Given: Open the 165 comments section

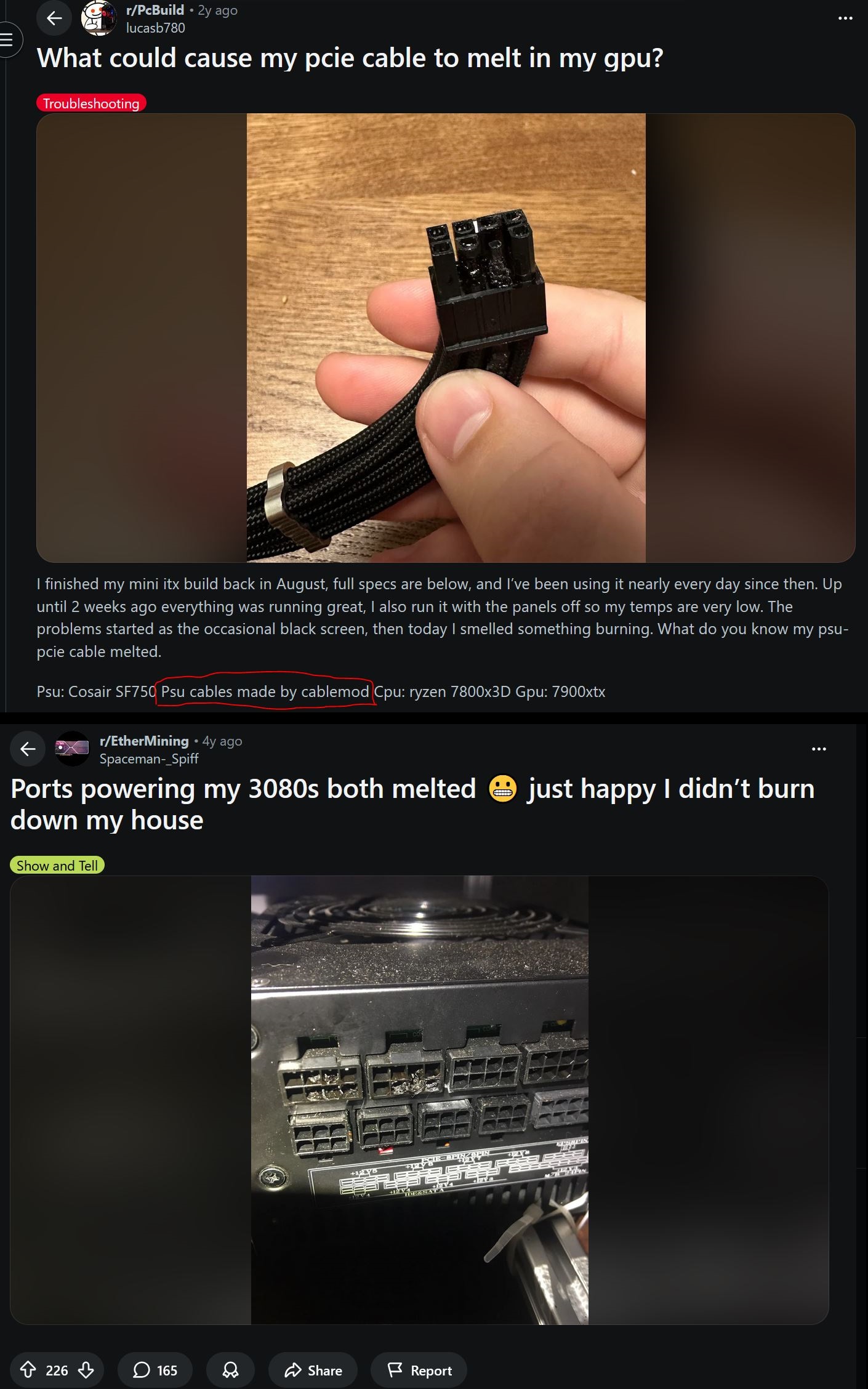Looking at the screenshot, I should click(155, 1370).
